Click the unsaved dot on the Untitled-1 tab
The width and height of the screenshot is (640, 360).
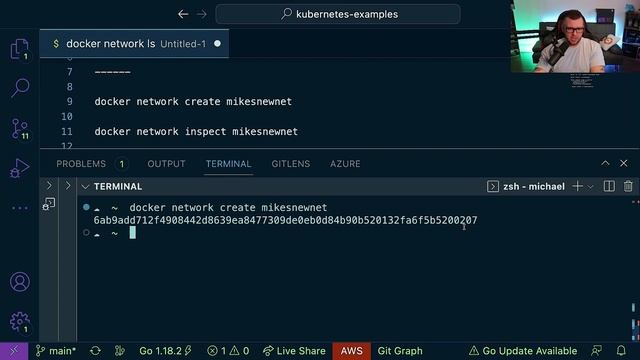(217, 43)
